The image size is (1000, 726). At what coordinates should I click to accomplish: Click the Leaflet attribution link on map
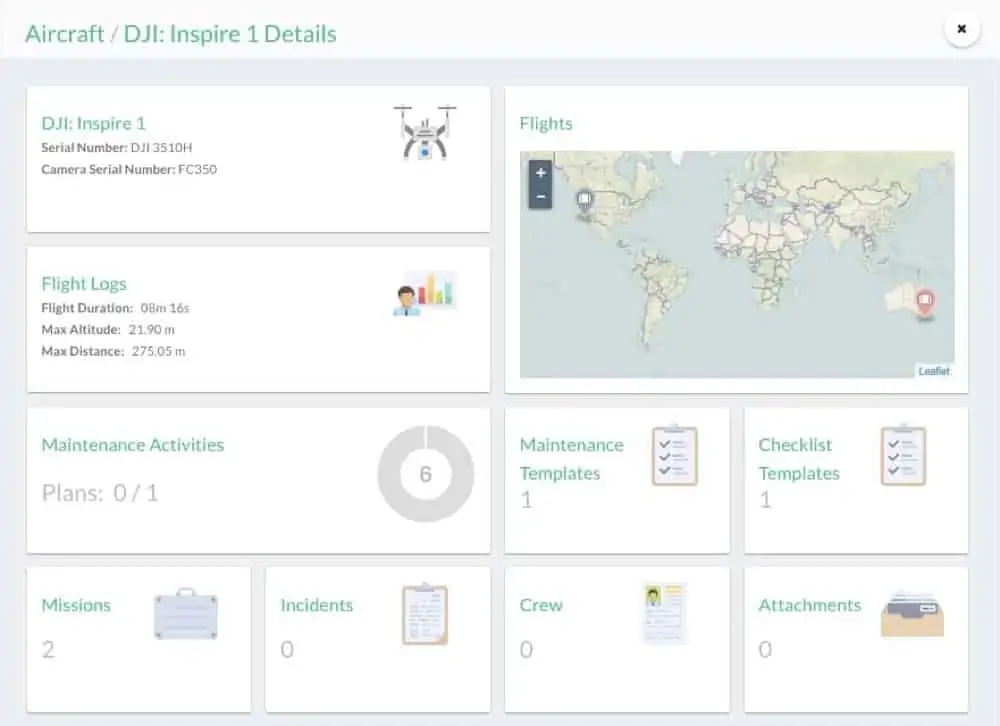tap(934, 371)
